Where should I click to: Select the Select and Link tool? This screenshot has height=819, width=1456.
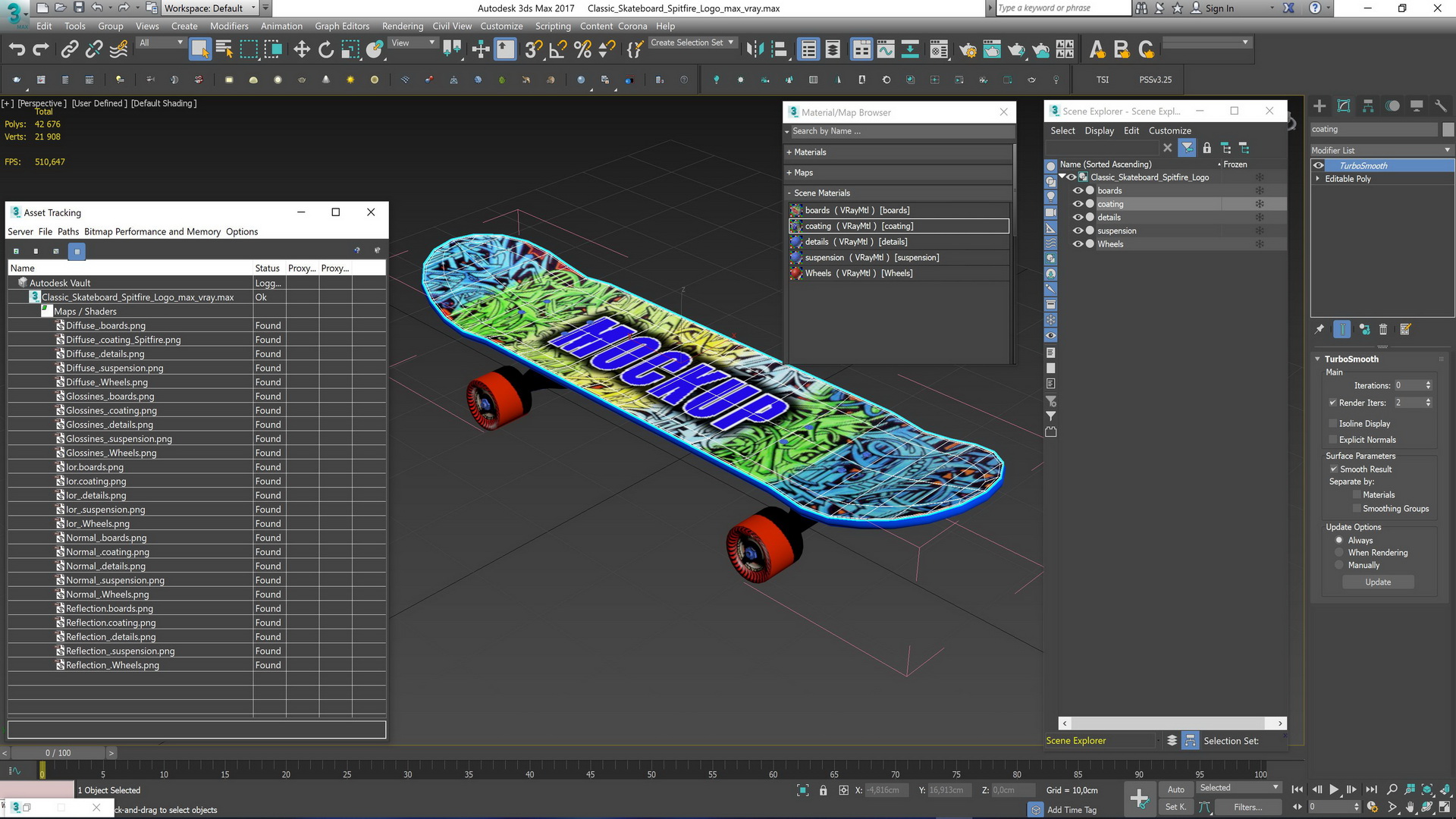coord(70,49)
